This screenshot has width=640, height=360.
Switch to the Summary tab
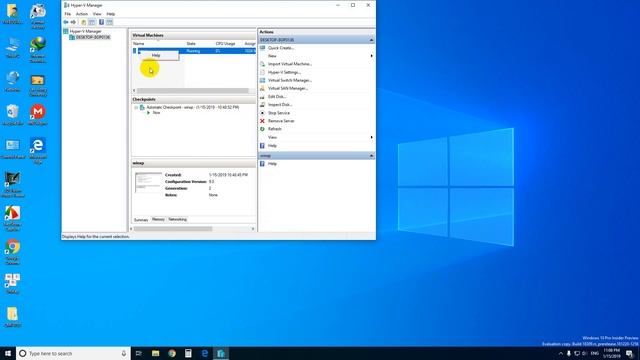(x=141, y=220)
